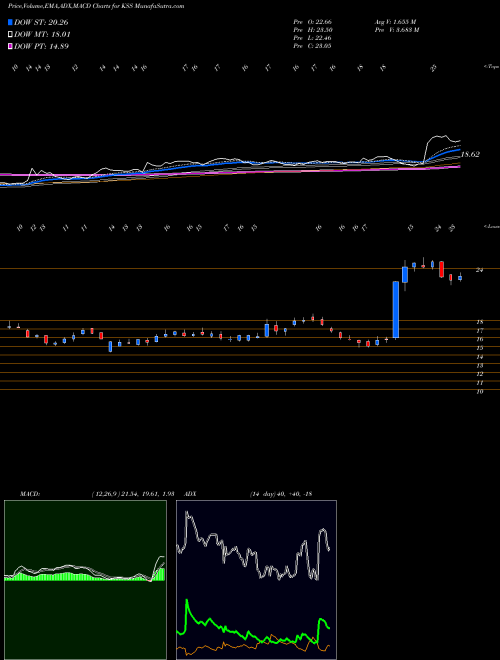Click the 'Pre L: 22.46' value
The height and width of the screenshot is (660, 500).
313,38
